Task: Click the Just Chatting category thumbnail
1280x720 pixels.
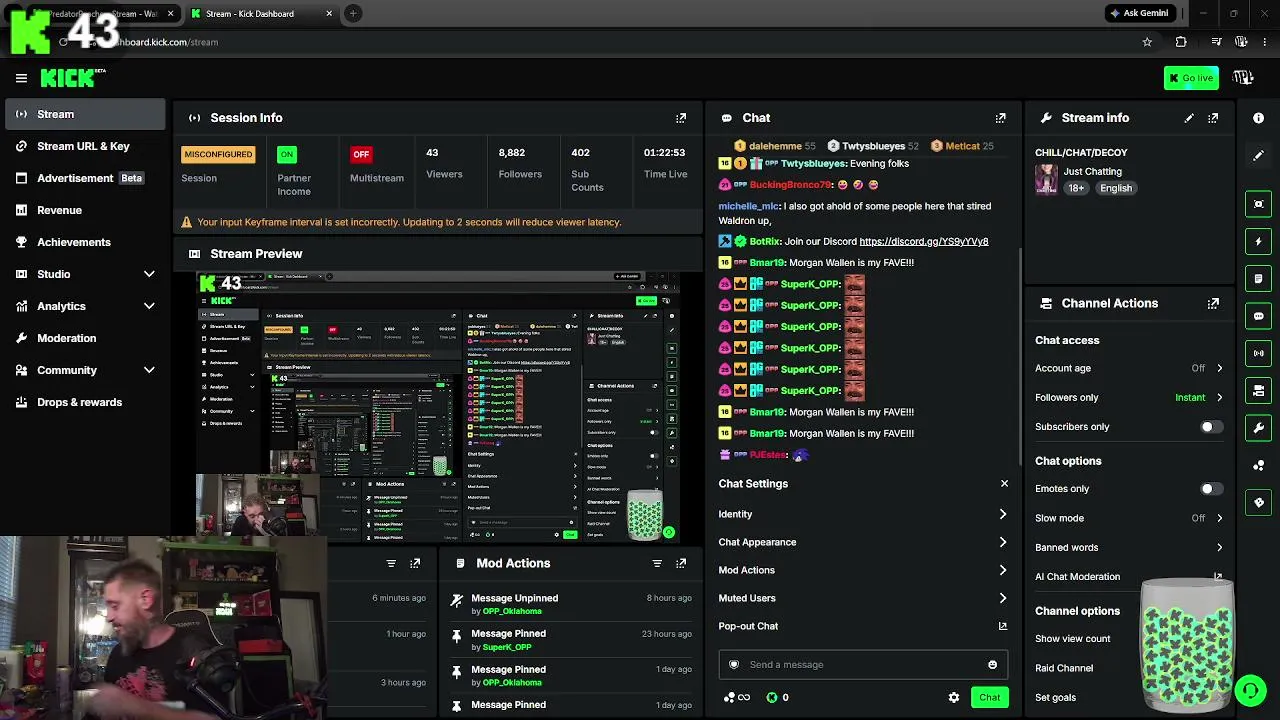Action: click(1046, 180)
